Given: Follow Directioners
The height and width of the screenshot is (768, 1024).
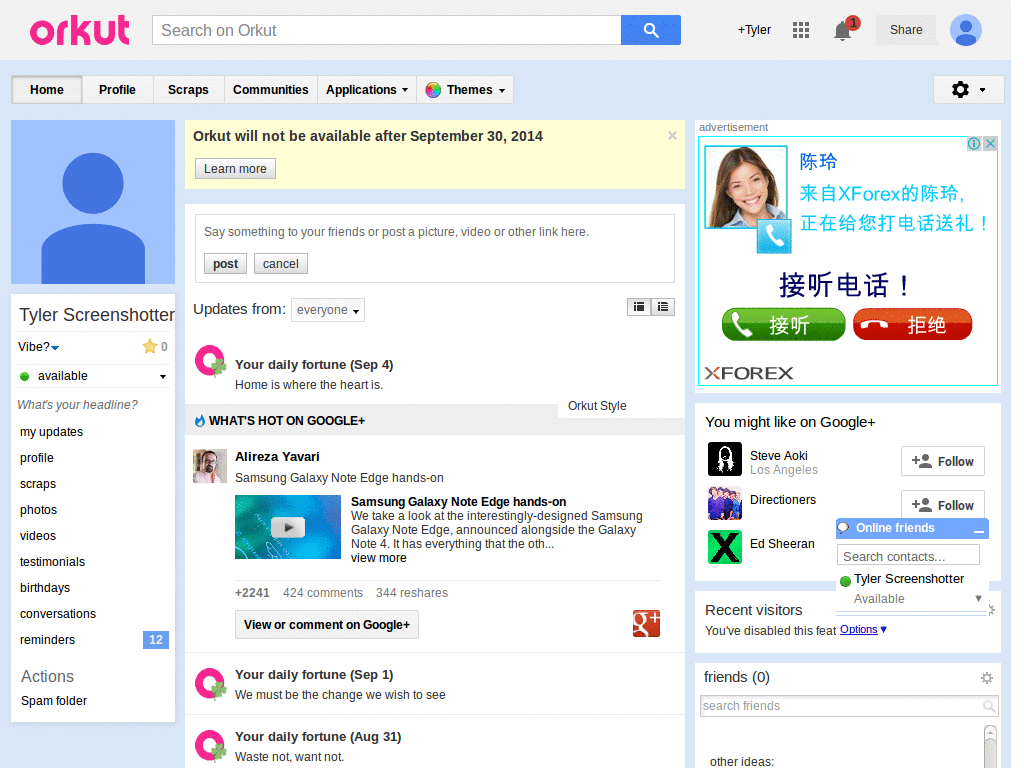Looking at the screenshot, I should point(942,505).
